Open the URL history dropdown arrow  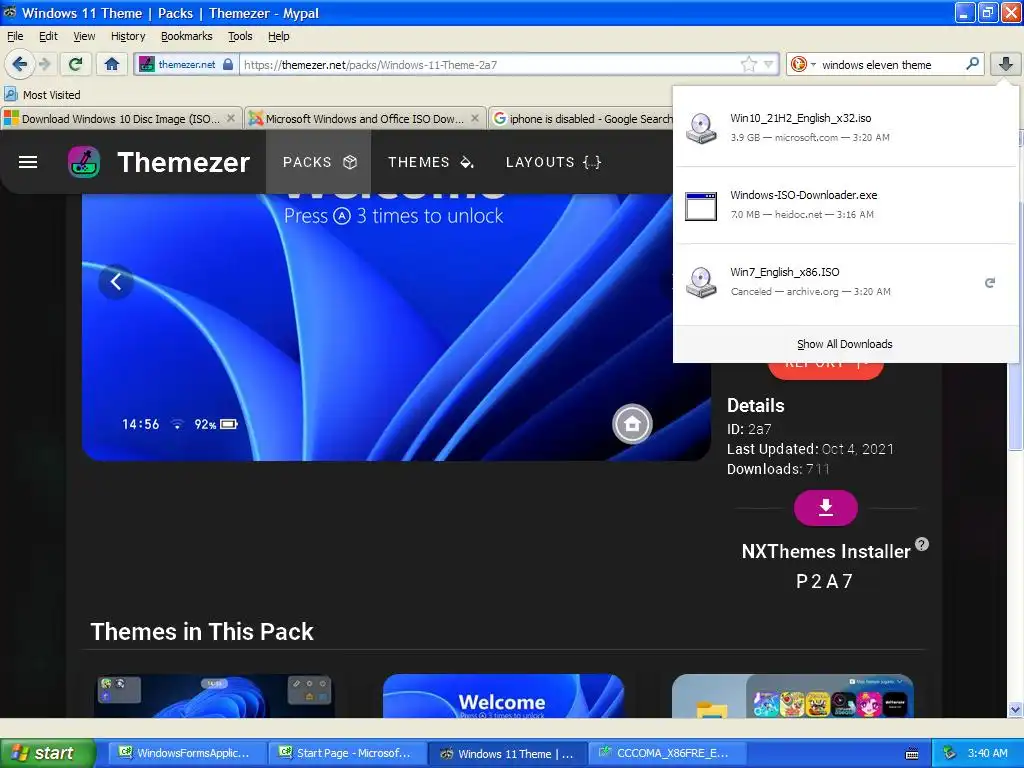pyautogui.click(x=769, y=64)
